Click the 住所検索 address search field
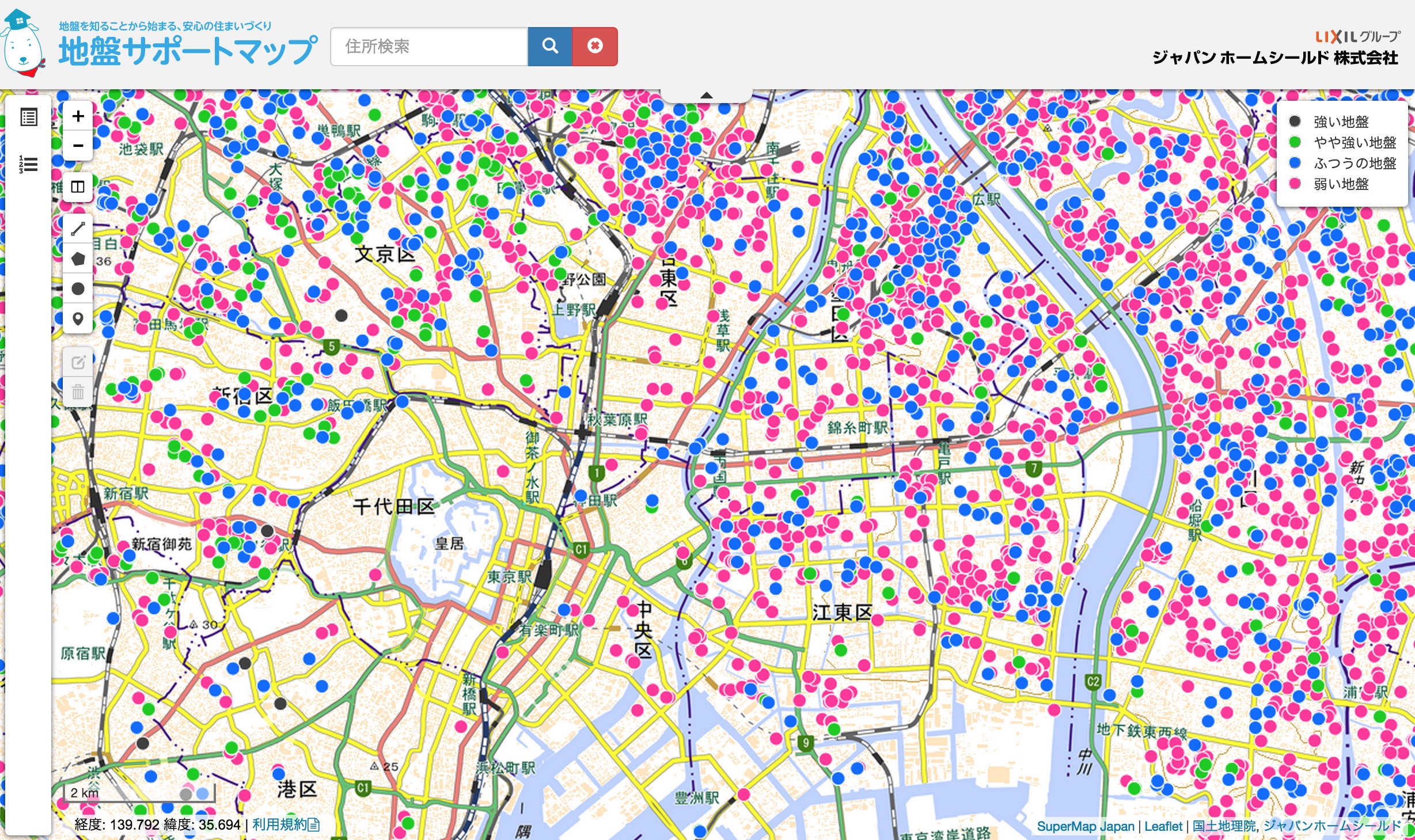Image resolution: width=1415 pixels, height=840 pixels. (429, 47)
